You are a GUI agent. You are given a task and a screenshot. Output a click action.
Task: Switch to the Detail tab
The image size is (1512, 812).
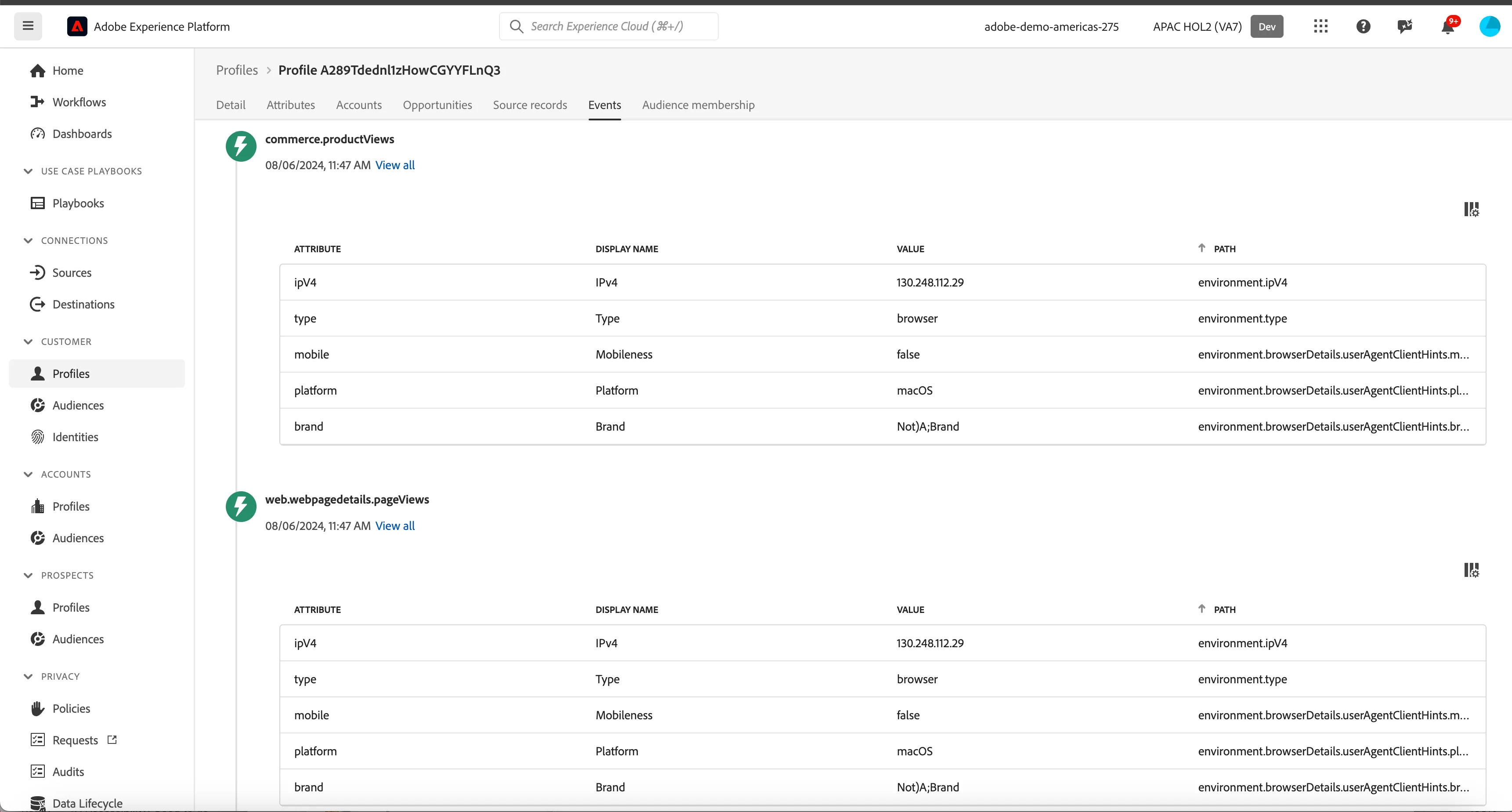click(231, 105)
